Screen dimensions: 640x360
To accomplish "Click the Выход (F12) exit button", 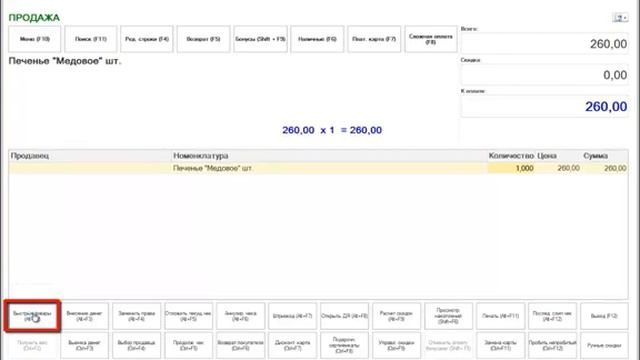I will [604, 316].
